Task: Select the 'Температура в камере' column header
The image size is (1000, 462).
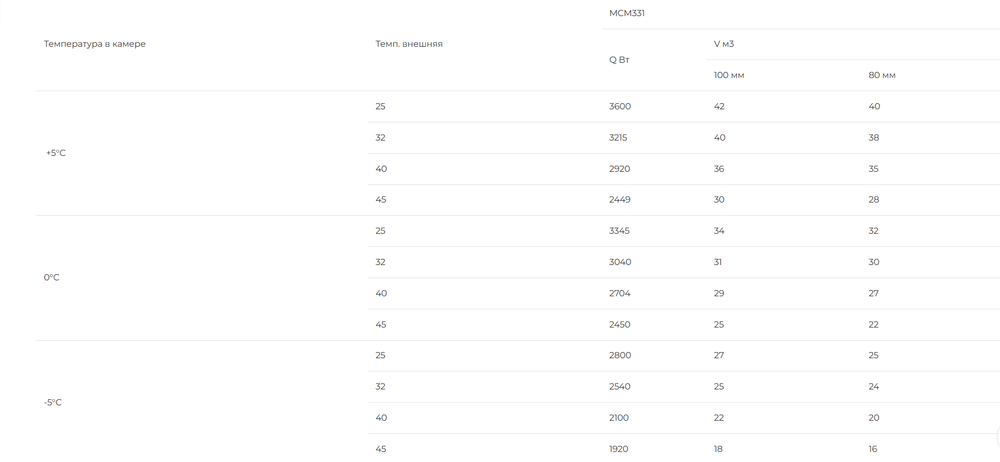Action: pyautogui.click(x=94, y=44)
